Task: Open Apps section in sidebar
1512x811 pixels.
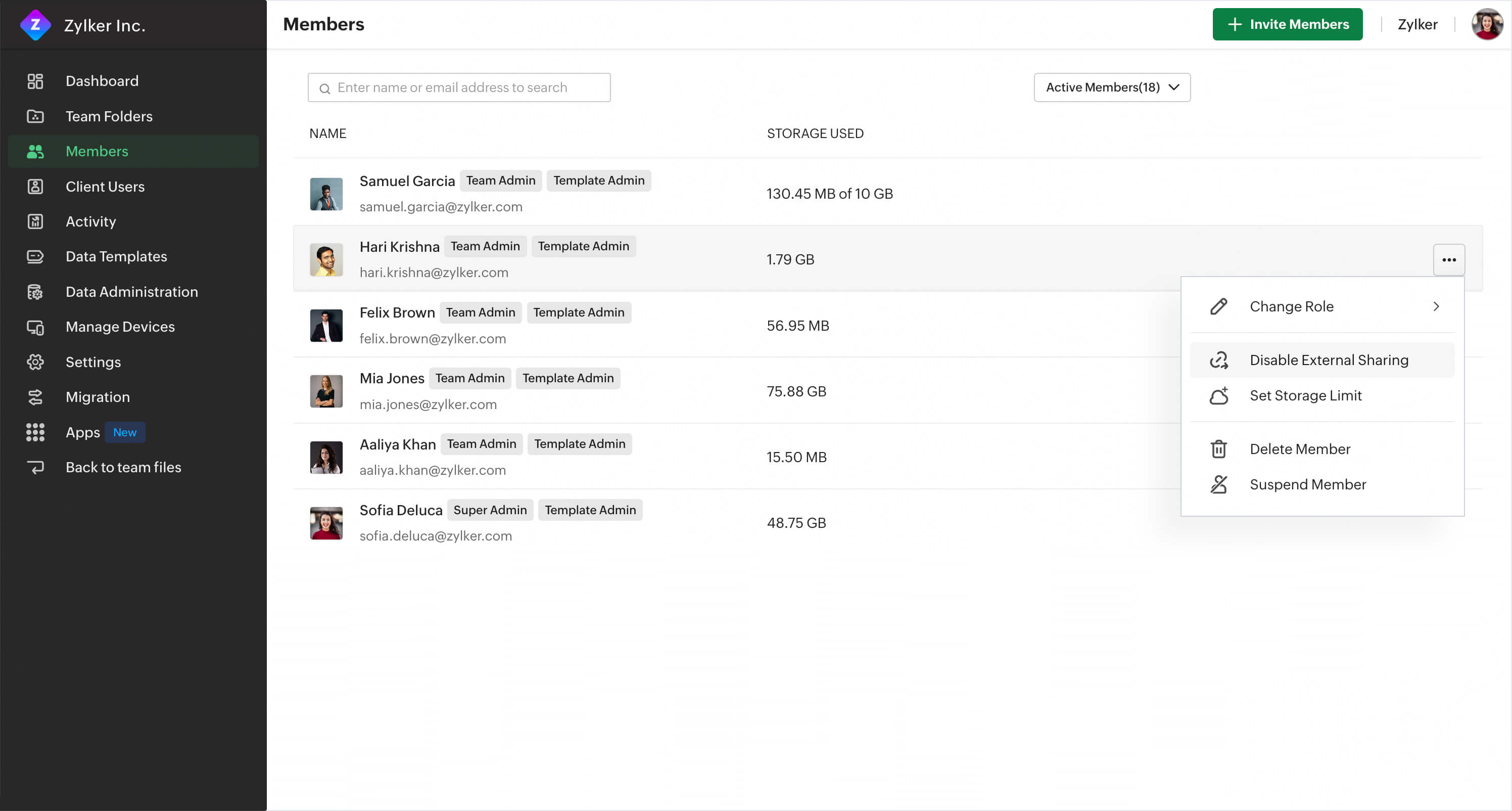Action: 82,431
